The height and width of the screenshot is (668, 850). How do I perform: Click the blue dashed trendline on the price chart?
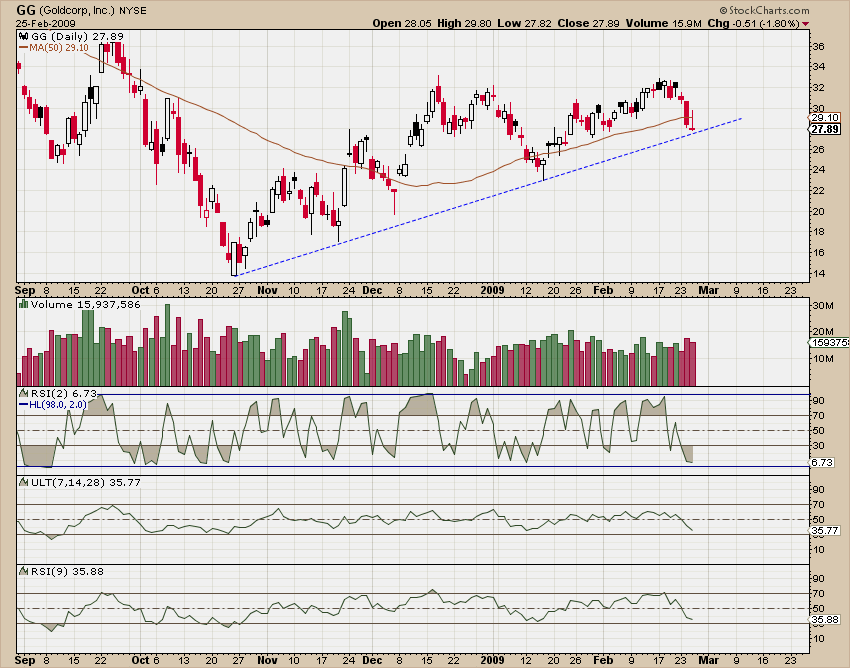(x=488, y=197)
